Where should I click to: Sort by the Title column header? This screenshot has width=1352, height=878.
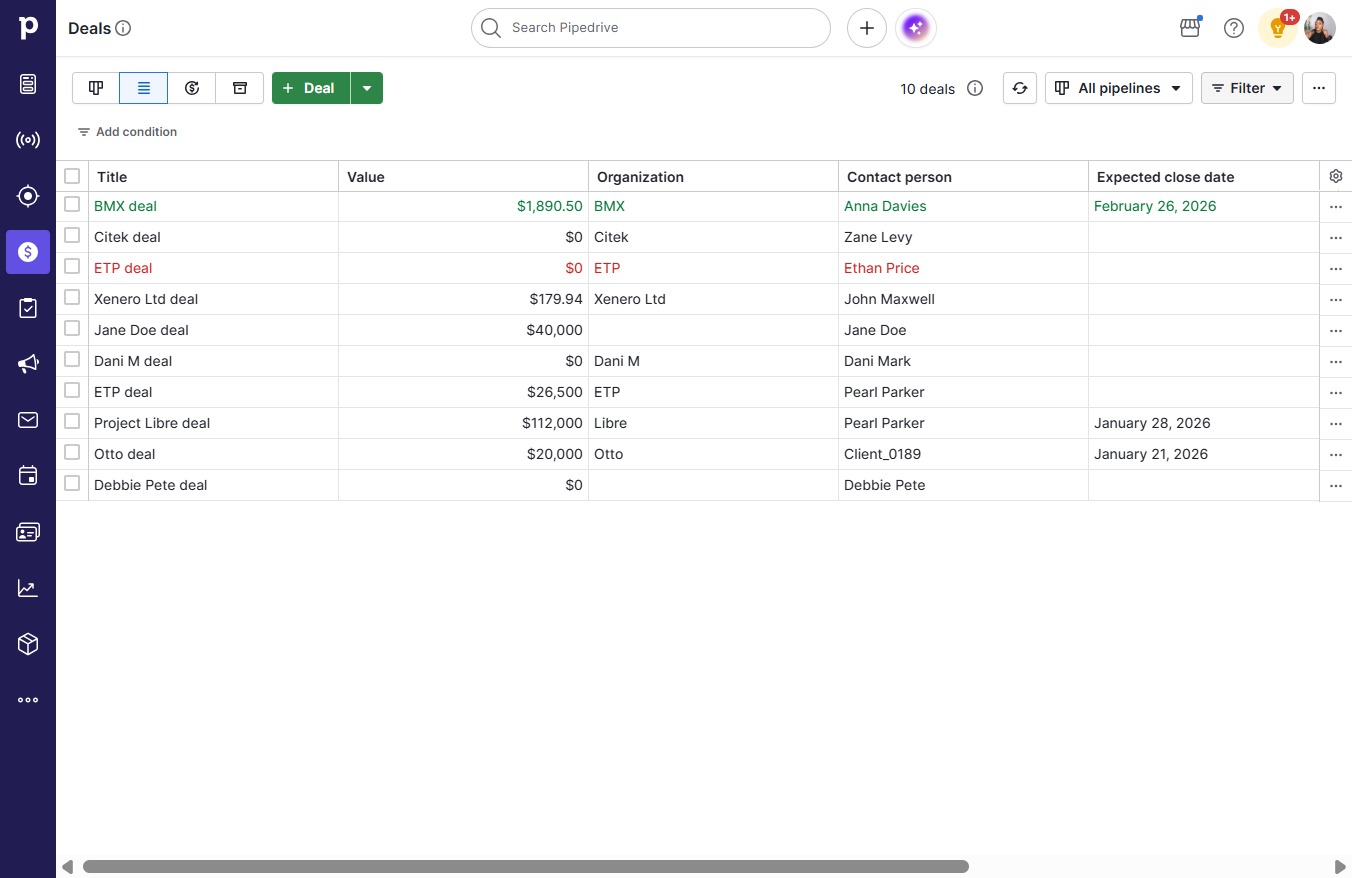tap(213, 176)
